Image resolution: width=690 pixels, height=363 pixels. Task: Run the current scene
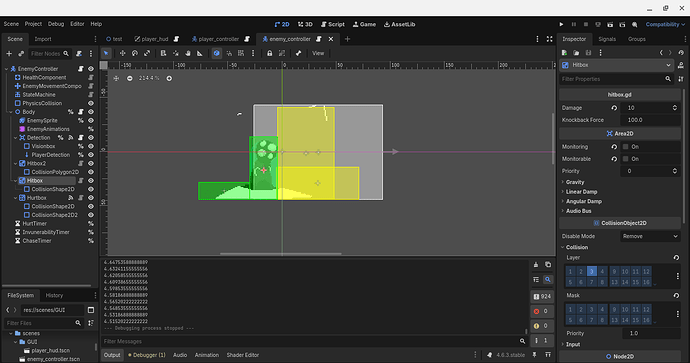pos(610,24)
